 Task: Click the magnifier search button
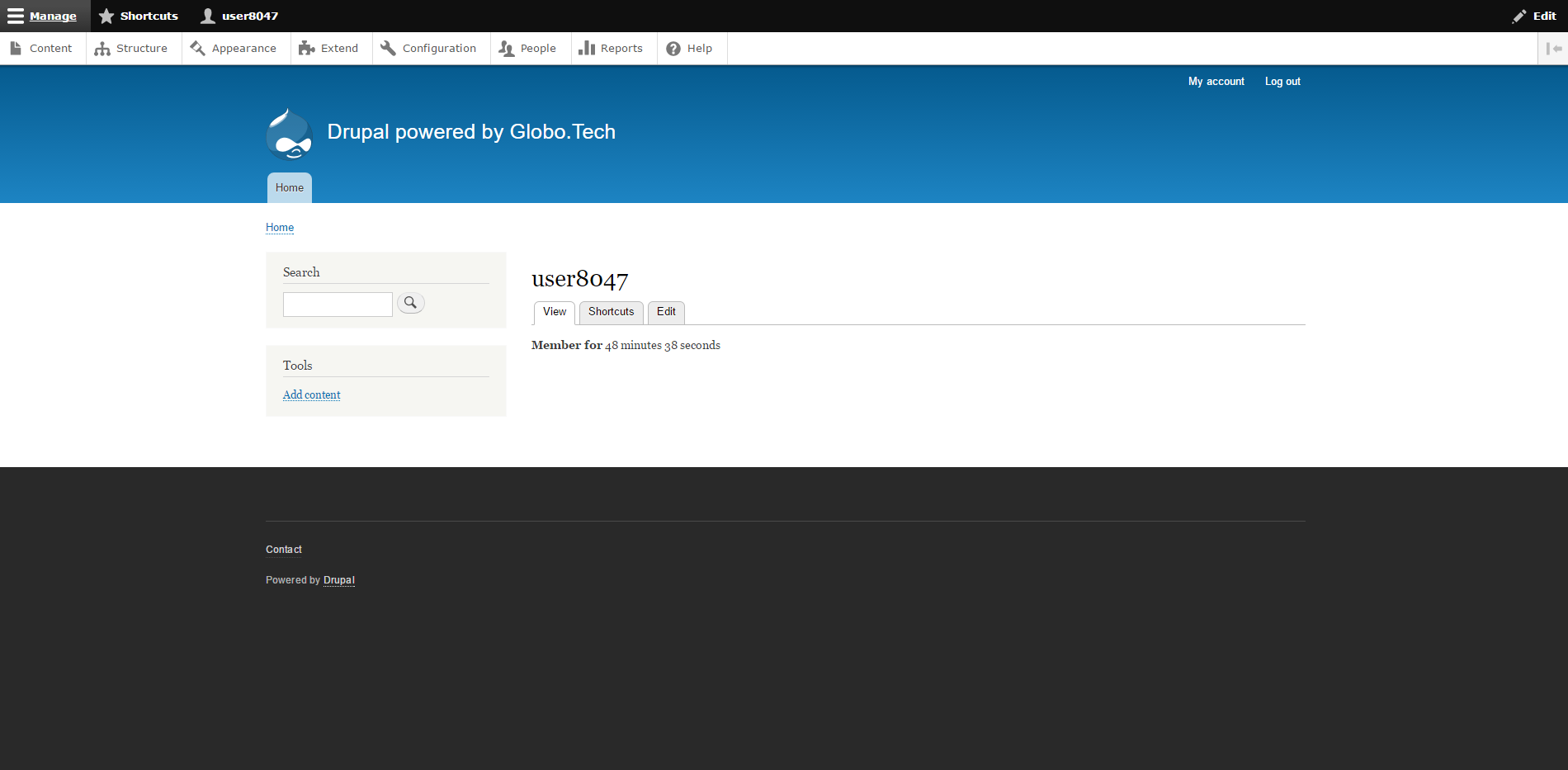tap(411, 303)
